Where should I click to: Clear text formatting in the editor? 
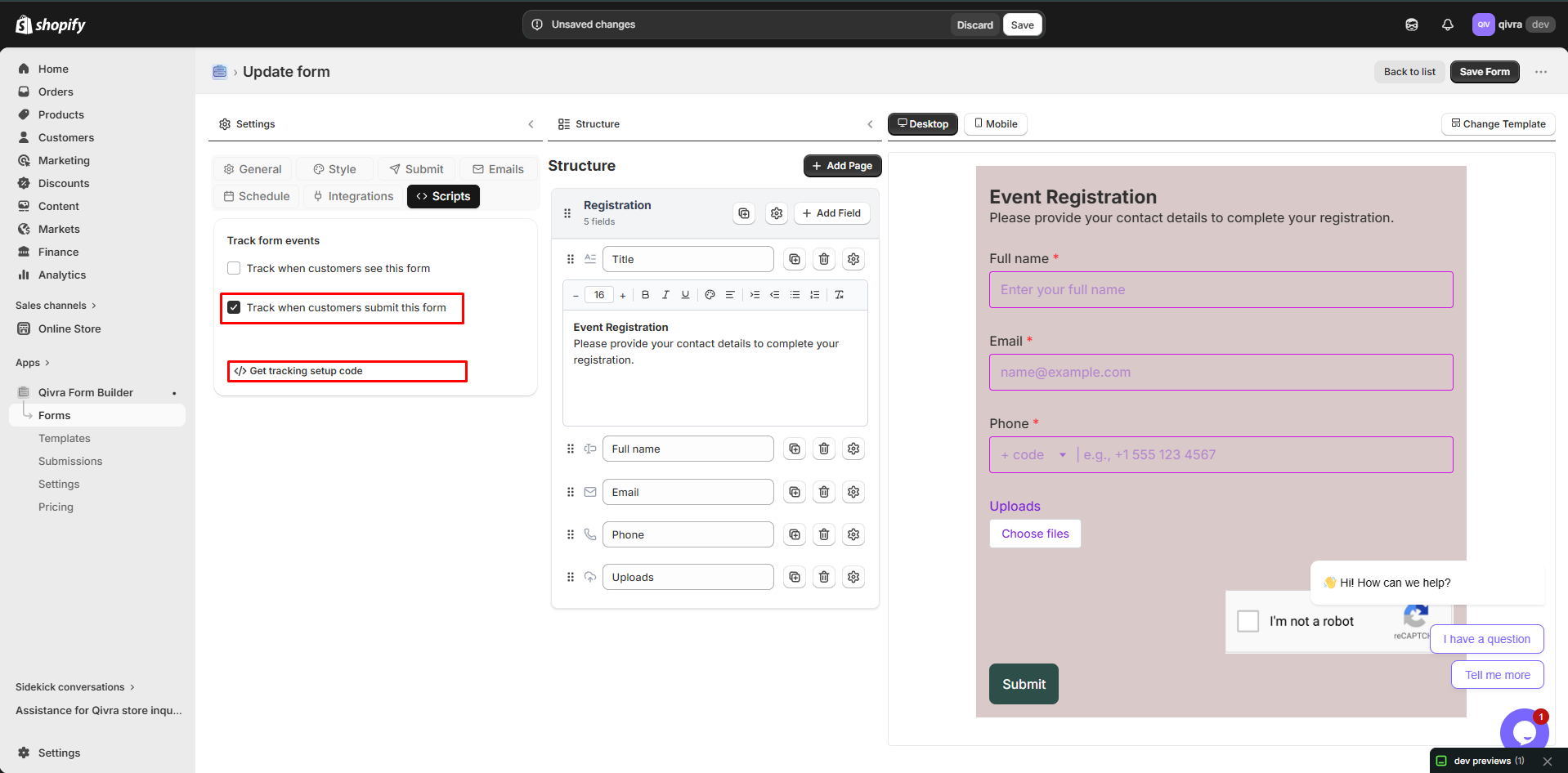click(x=839, y=295)
